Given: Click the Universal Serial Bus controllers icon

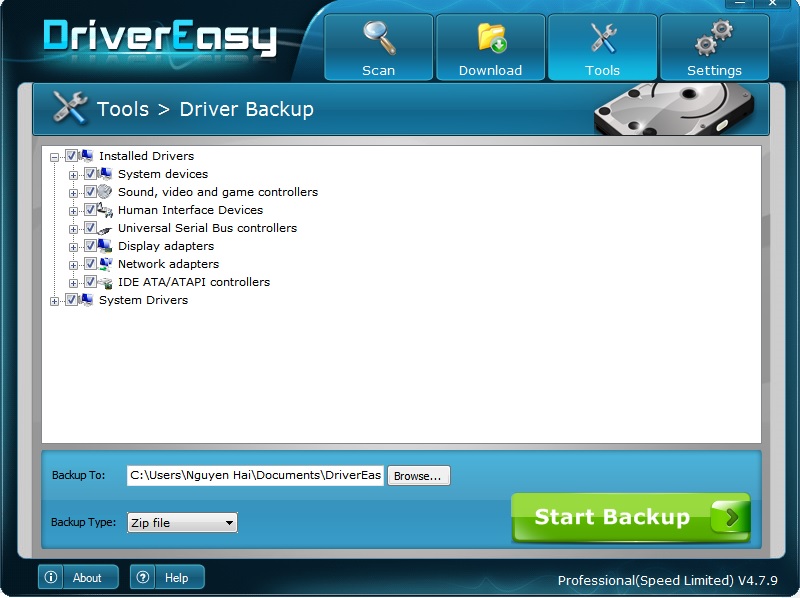Looking at the screenshot, I should pyautogui.click(x=105, y=229).
